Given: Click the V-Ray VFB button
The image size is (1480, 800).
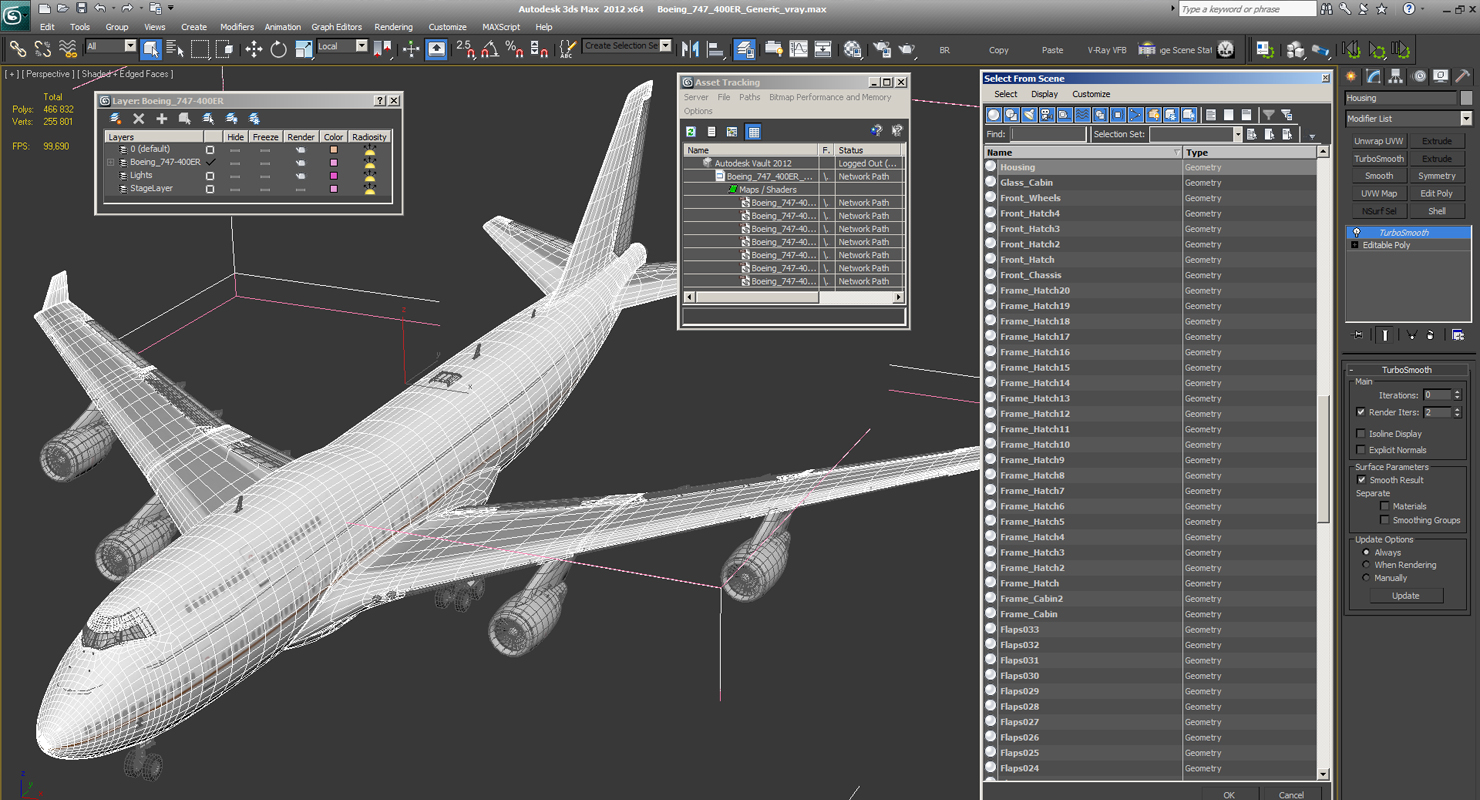Looking at the screenshot, I should click(1107, 49).
